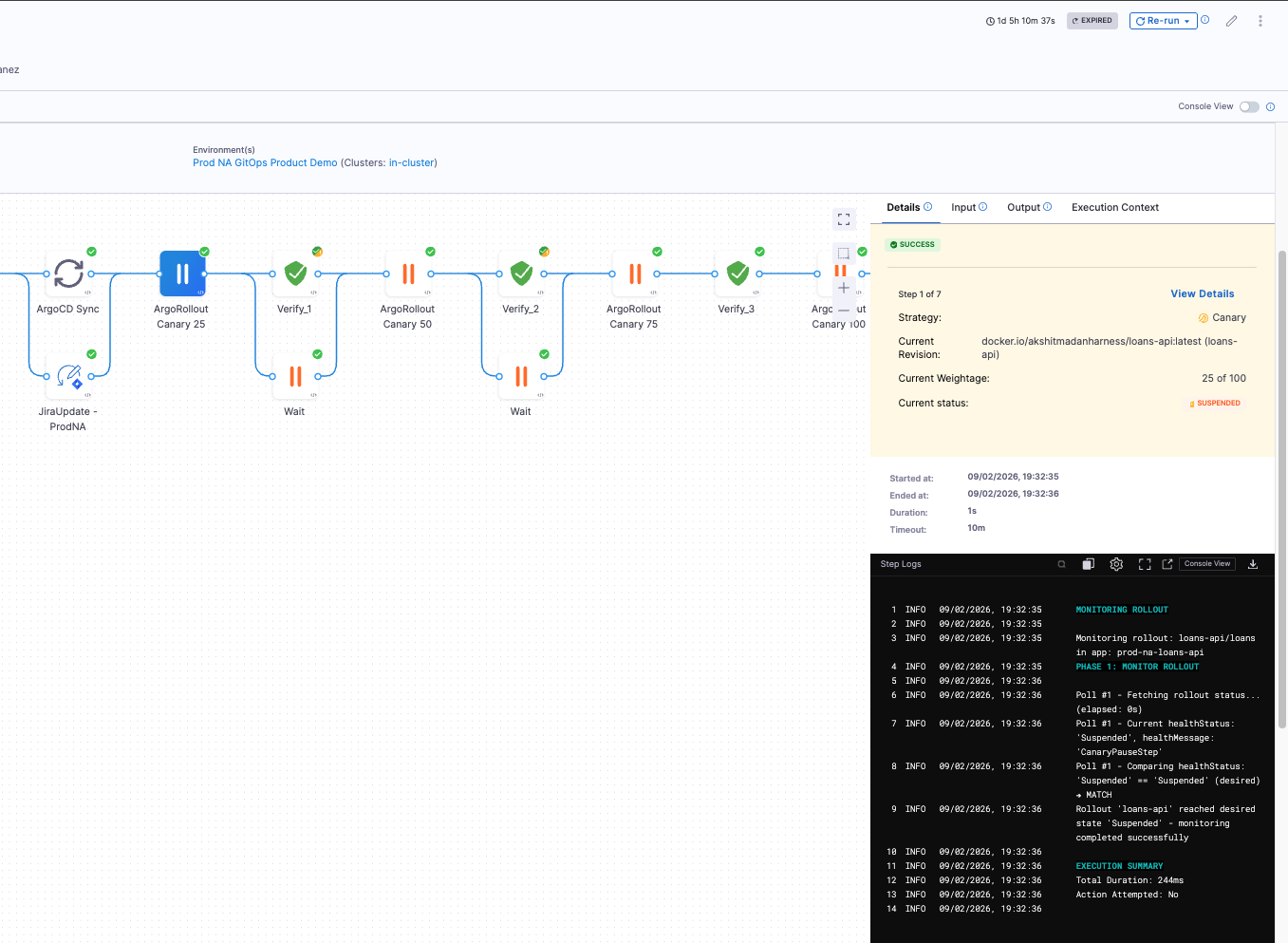1288x943 pixels.
Task: Zoom in on the pipeline canvas
Action: 844,288
